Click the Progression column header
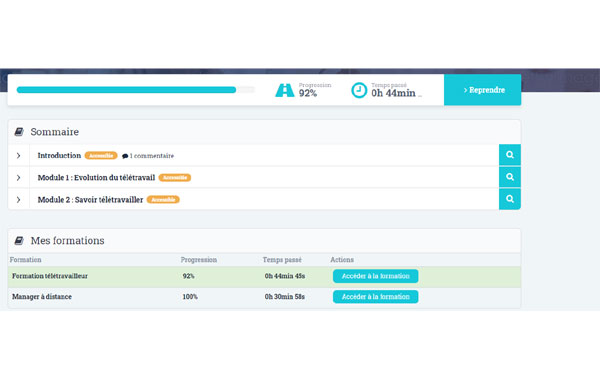This screenshot has height=380, width=600. (199, 259)
